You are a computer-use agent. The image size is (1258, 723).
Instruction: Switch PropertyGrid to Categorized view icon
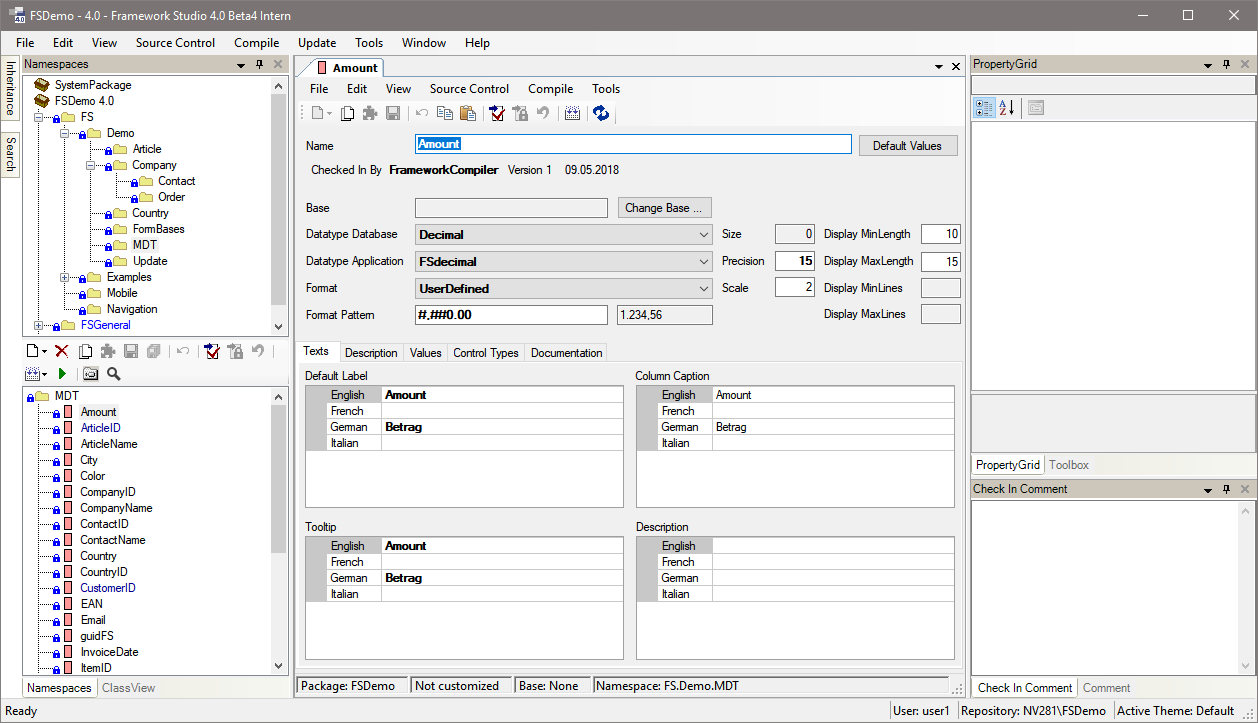tap(984, 107)
